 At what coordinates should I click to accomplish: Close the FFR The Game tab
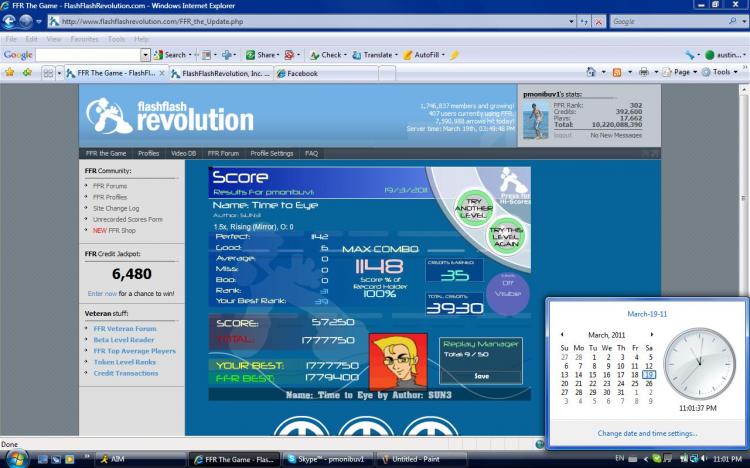pos(162,73)
